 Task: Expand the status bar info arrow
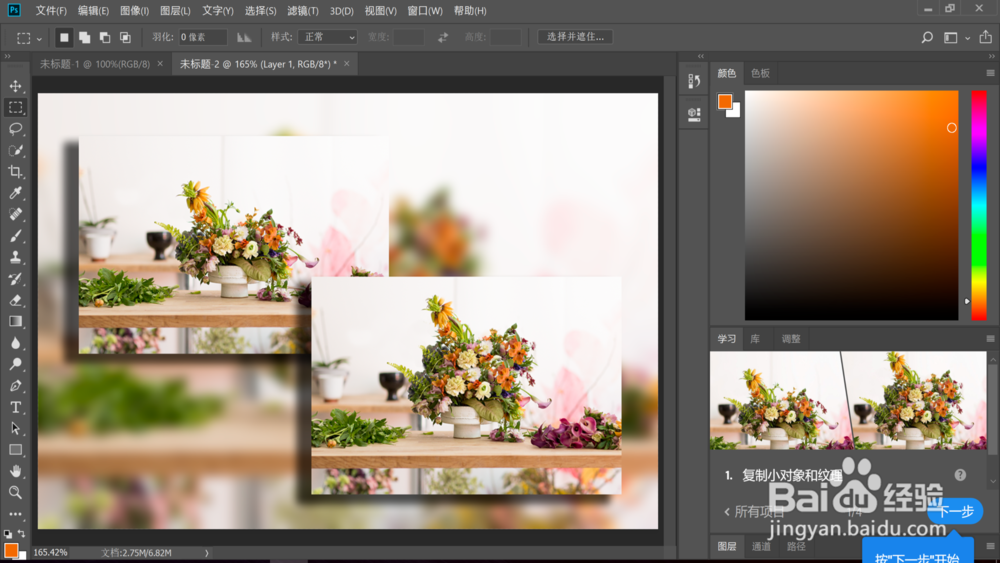(207, 553)
